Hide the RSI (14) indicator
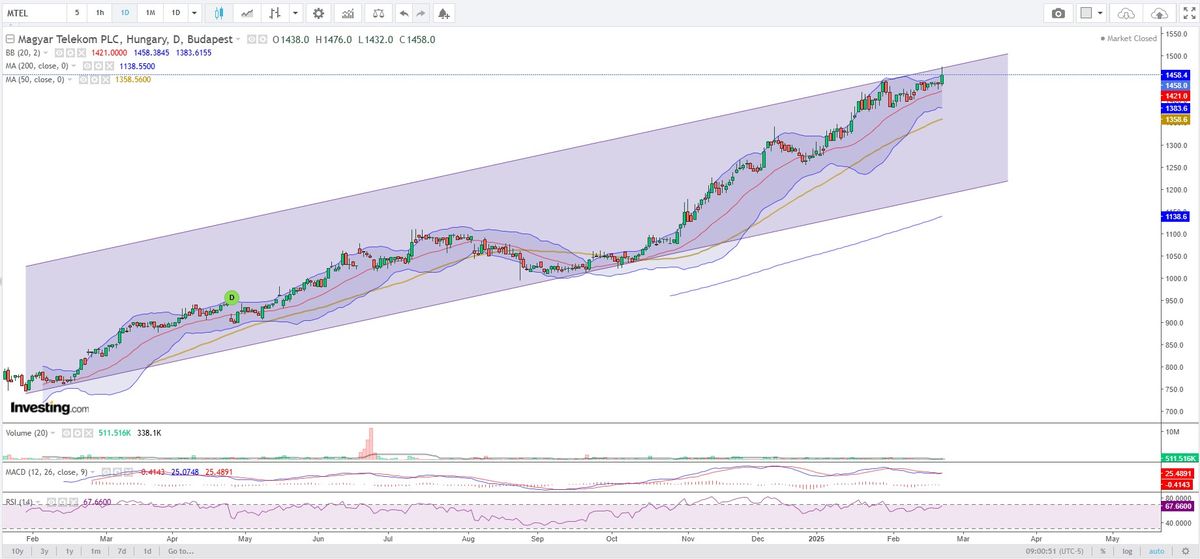 coord(51,502)
